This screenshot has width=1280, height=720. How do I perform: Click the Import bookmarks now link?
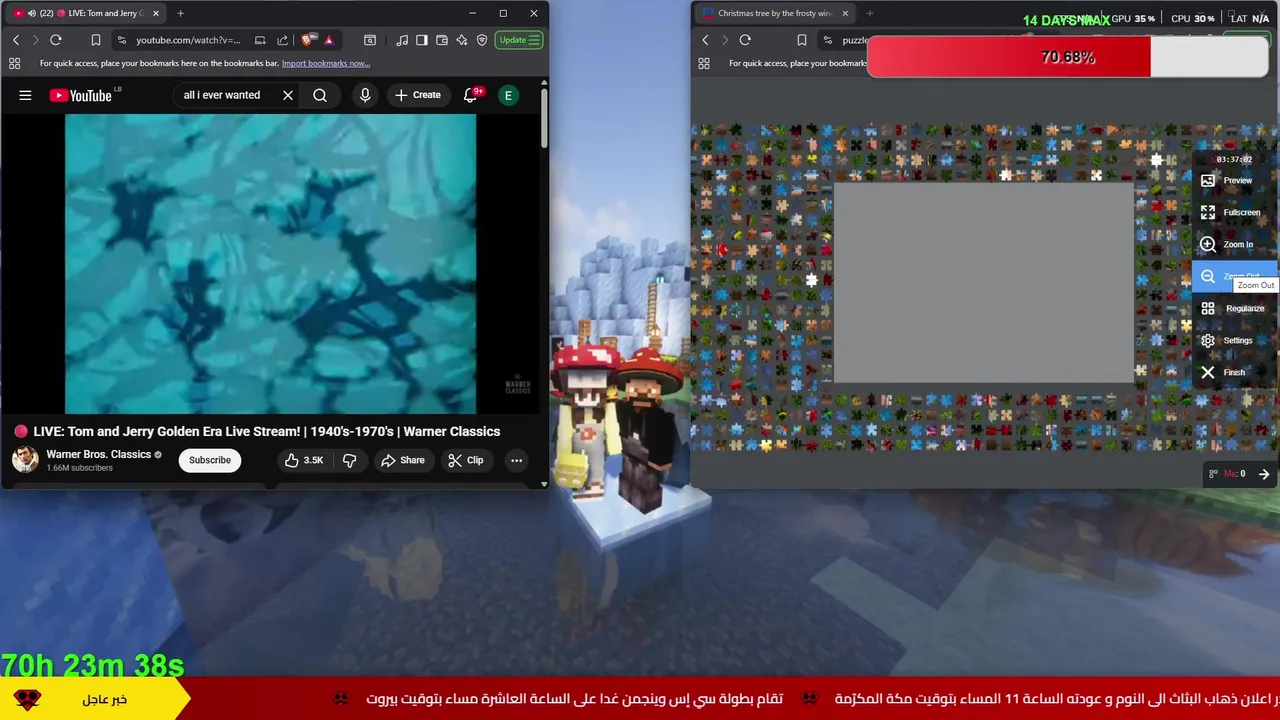(x=325, y=63)
